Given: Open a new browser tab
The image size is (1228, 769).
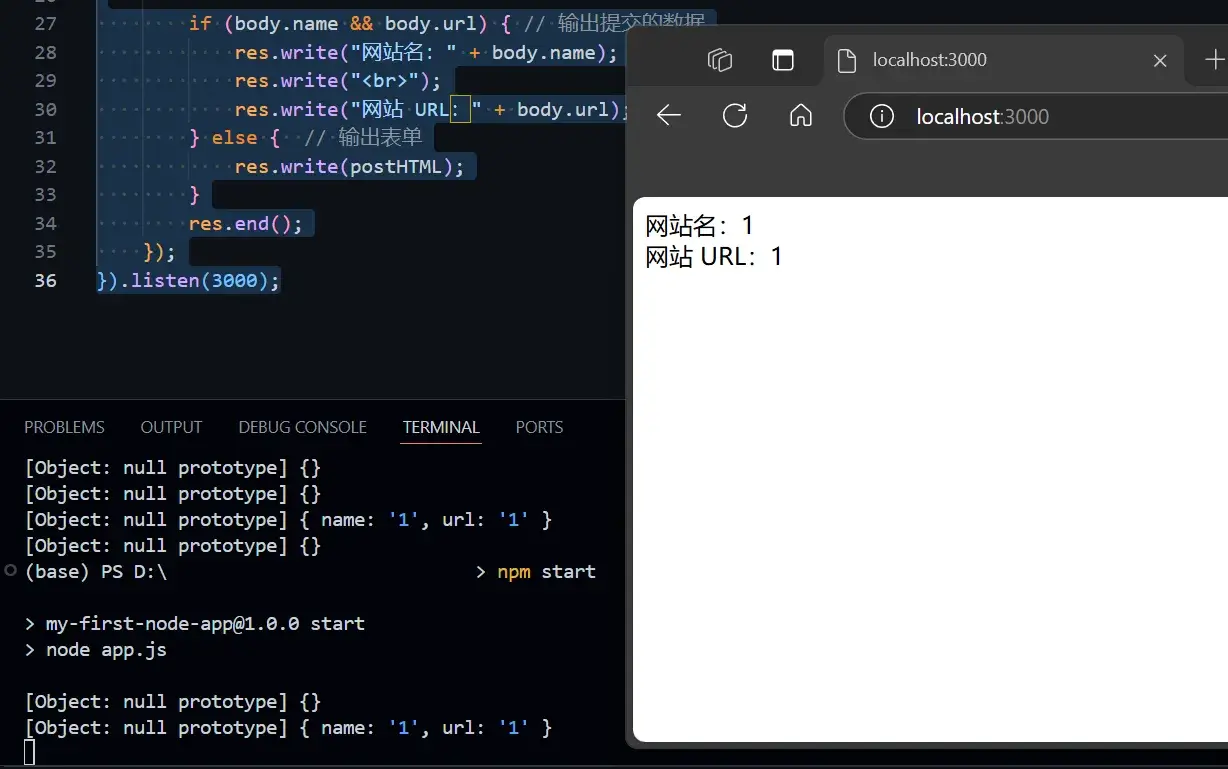Looking at the screenshot, I should click(x=1214, y=60).
